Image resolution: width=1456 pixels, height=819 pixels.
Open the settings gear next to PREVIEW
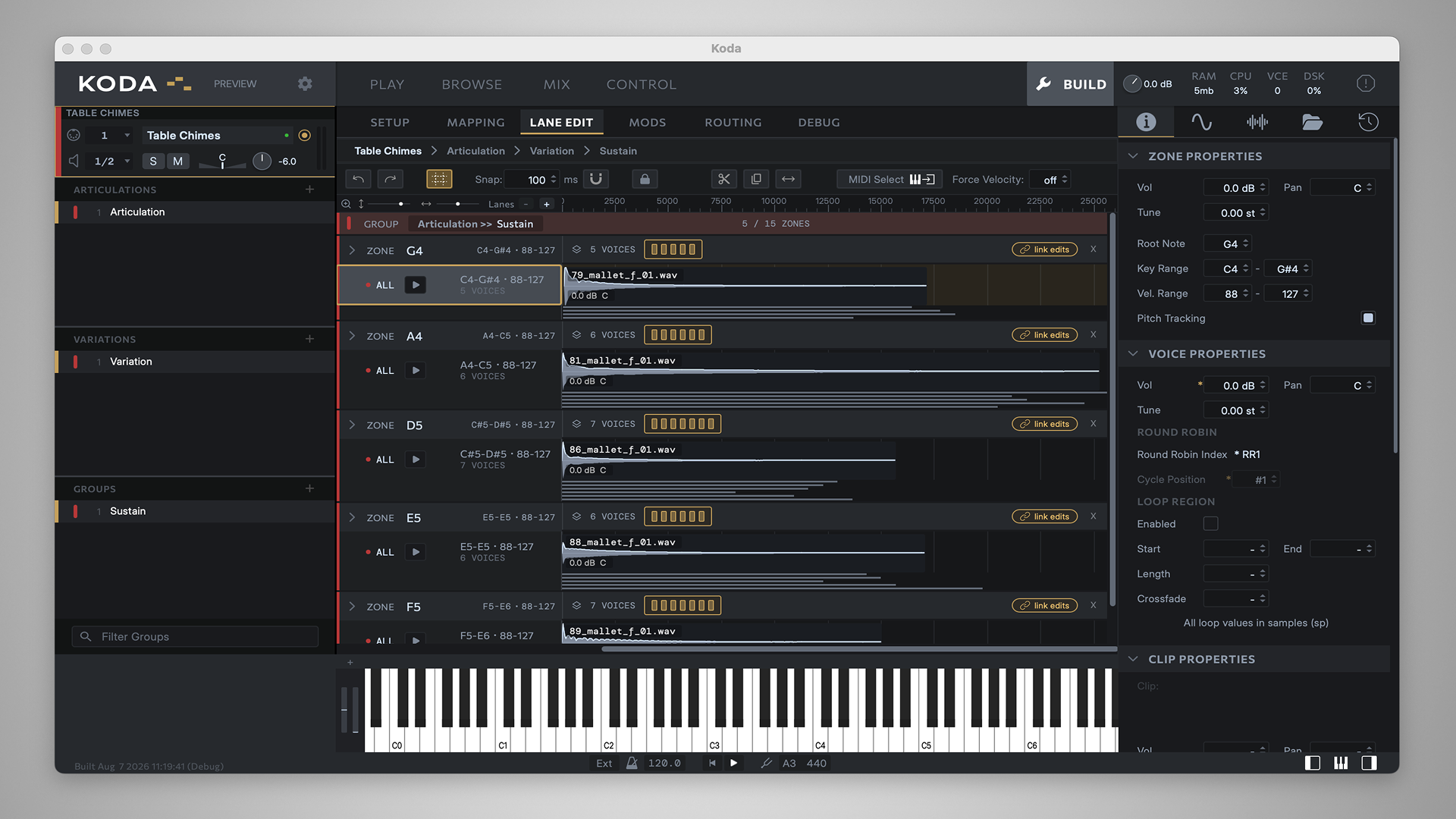305,83
